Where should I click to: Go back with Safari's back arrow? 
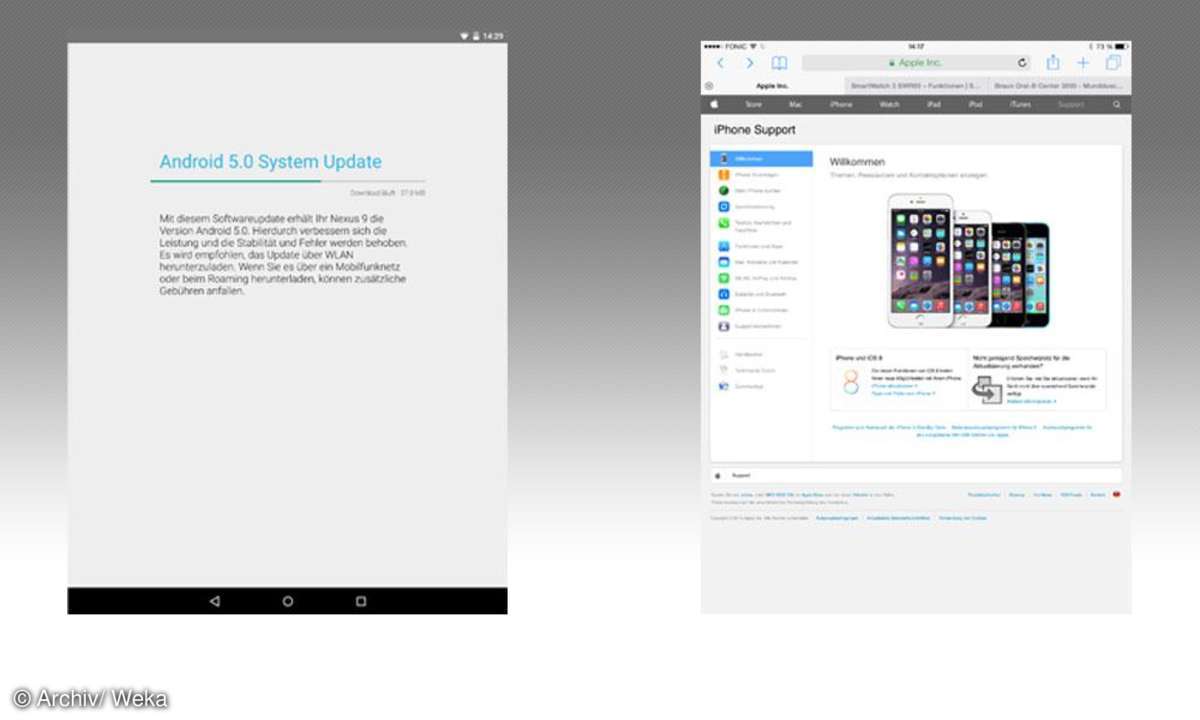click(720, 63)
